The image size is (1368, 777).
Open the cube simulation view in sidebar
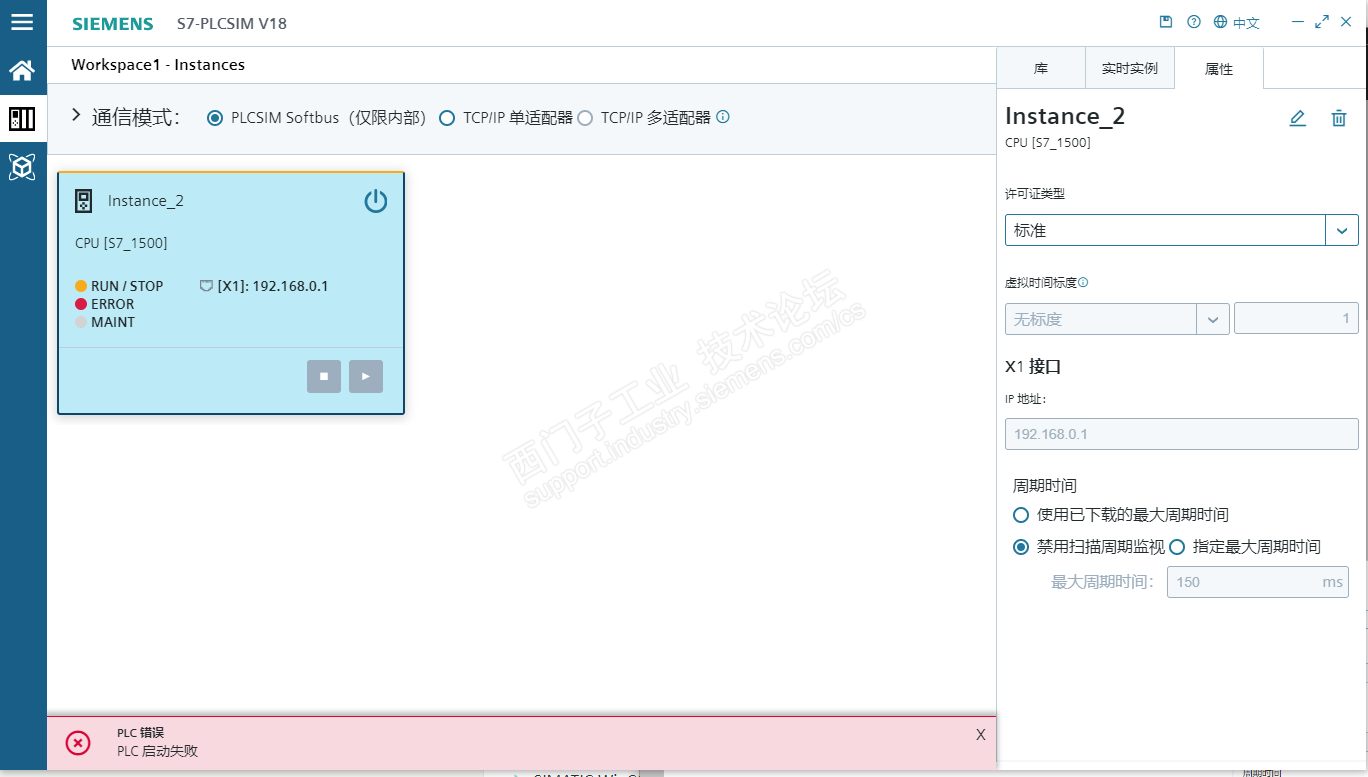22,167
